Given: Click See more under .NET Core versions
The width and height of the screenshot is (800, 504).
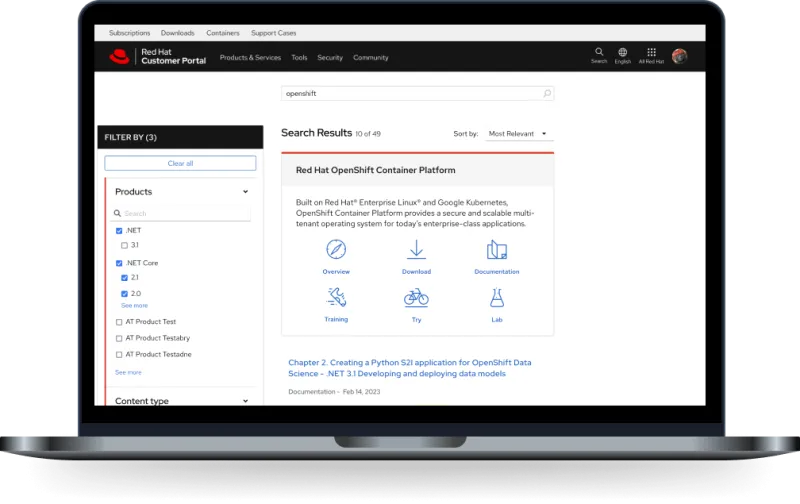Looking at the screenshot, I should click(x=134, y=306).
